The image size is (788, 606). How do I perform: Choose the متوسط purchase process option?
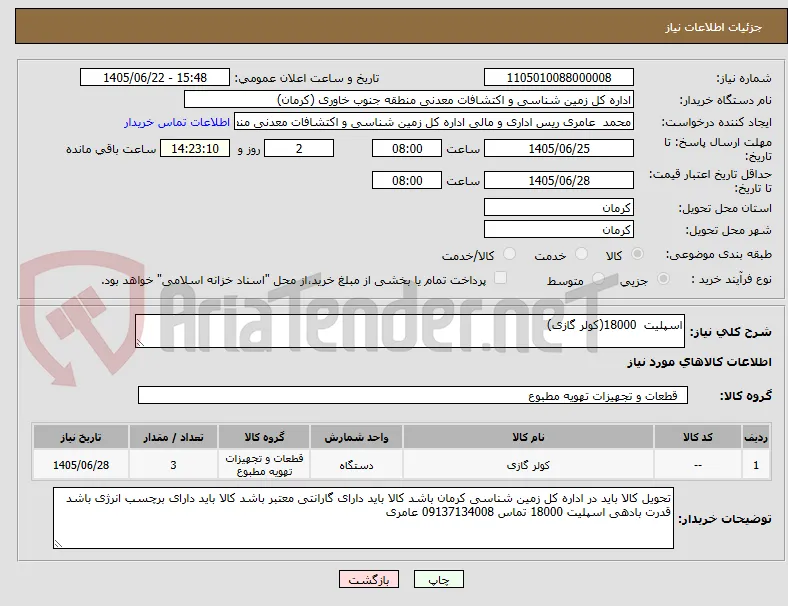pos(598,279)
